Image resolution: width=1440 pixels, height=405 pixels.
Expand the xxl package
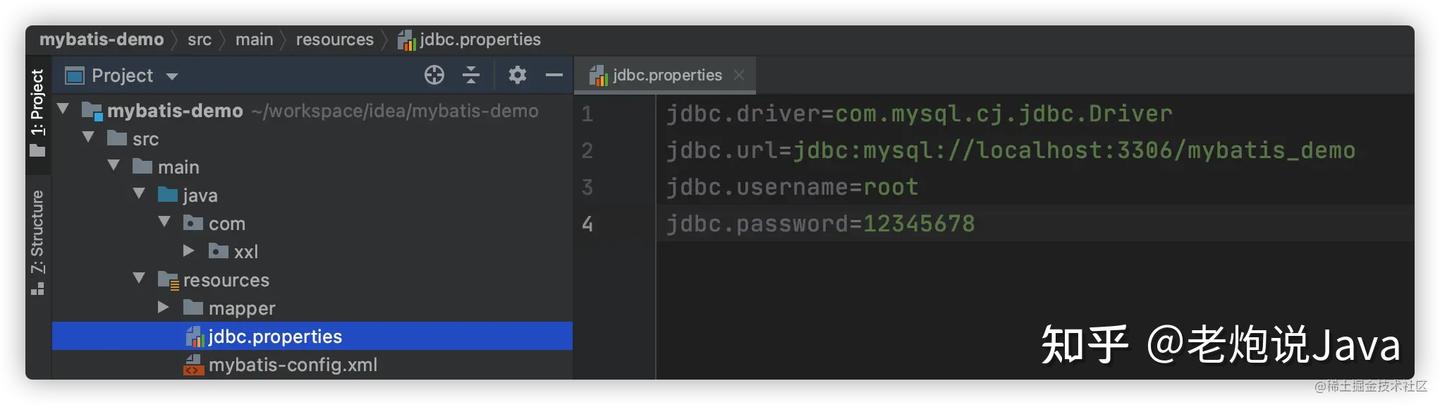(x=189, y=251)
